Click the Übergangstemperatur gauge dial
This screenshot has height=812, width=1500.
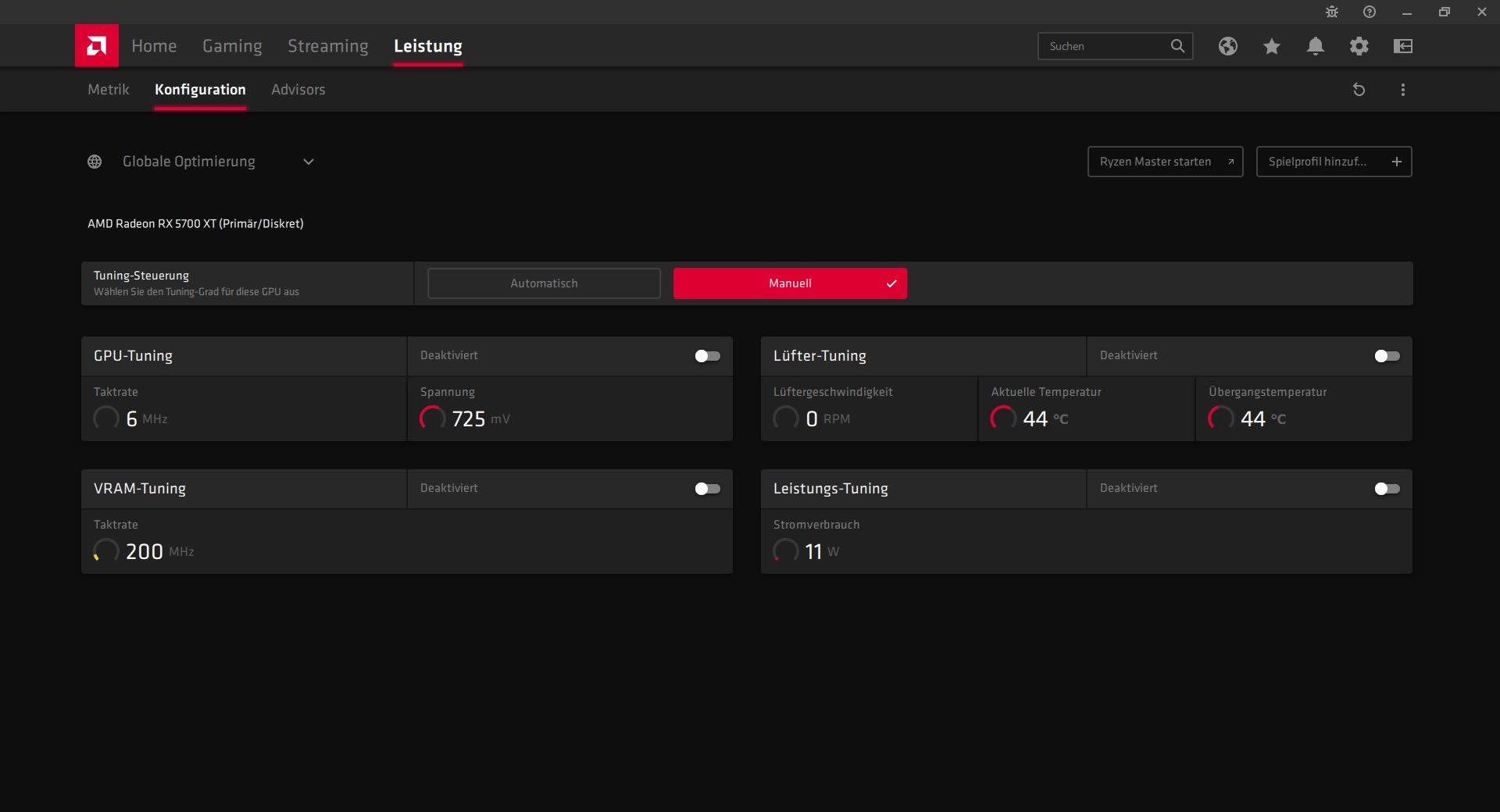tap(1221, 418)
